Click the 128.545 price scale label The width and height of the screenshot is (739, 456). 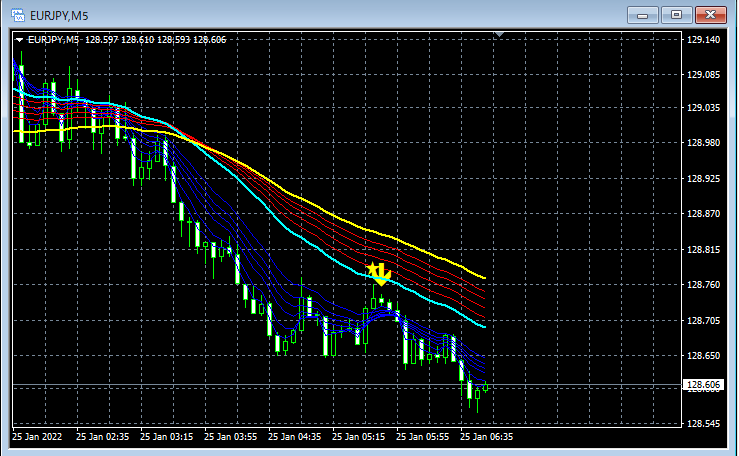[703, 424]
